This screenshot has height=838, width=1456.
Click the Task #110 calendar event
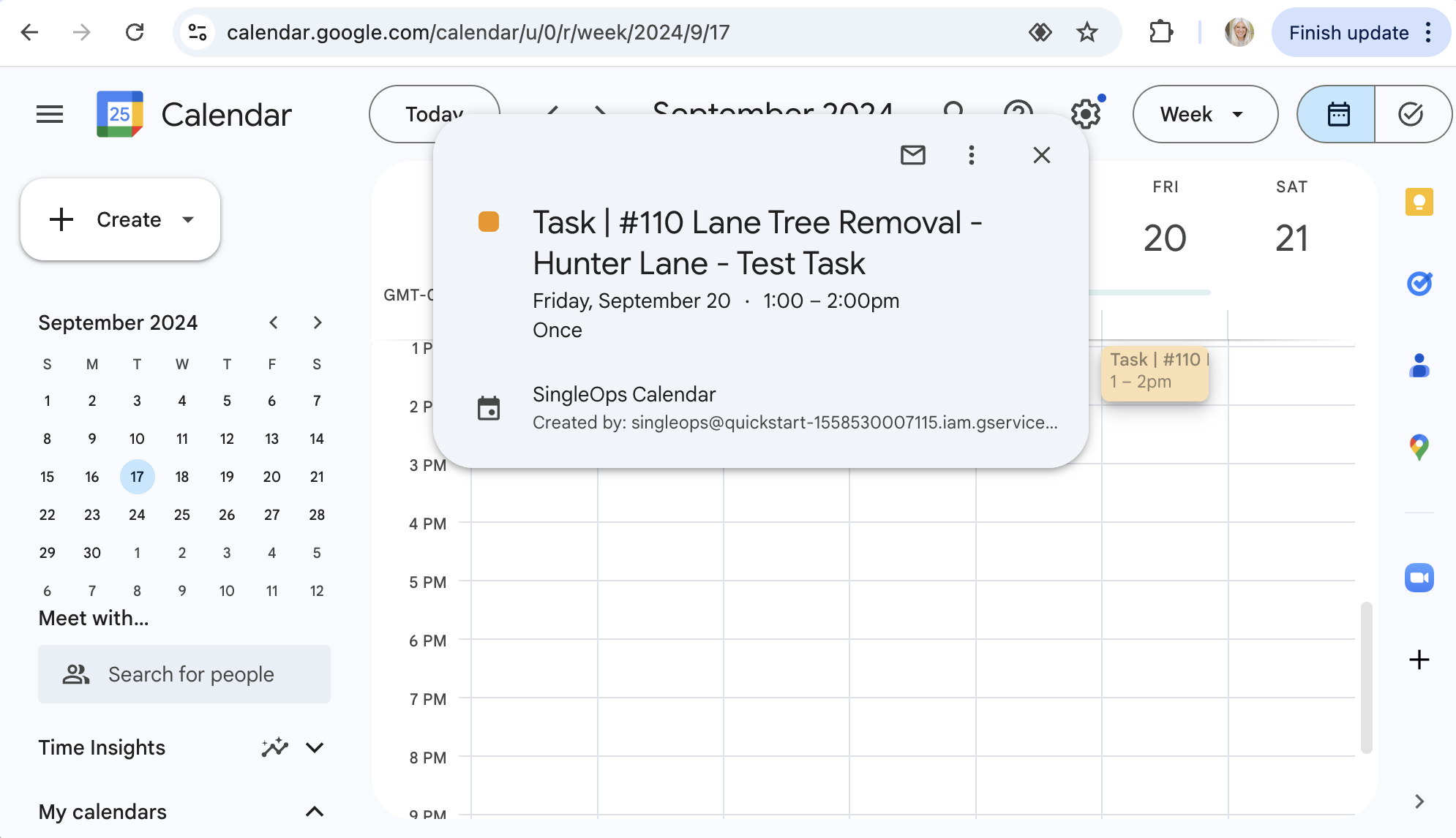[1154, 372]
